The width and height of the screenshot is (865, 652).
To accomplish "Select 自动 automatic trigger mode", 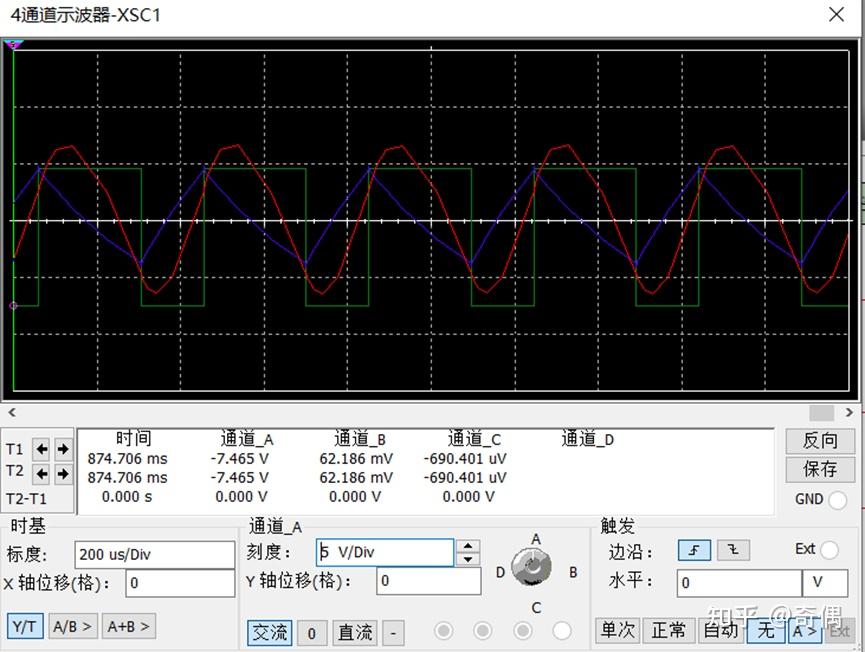I will click(x=720, y=631).
